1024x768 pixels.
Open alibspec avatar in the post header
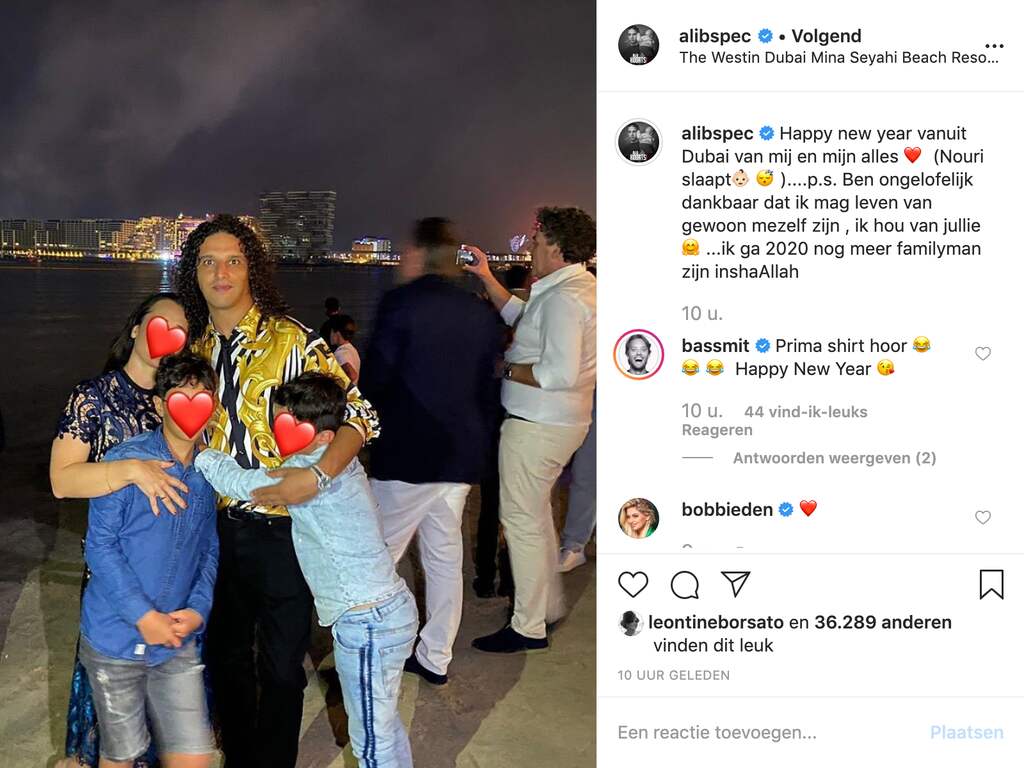(x=638, y=45)
